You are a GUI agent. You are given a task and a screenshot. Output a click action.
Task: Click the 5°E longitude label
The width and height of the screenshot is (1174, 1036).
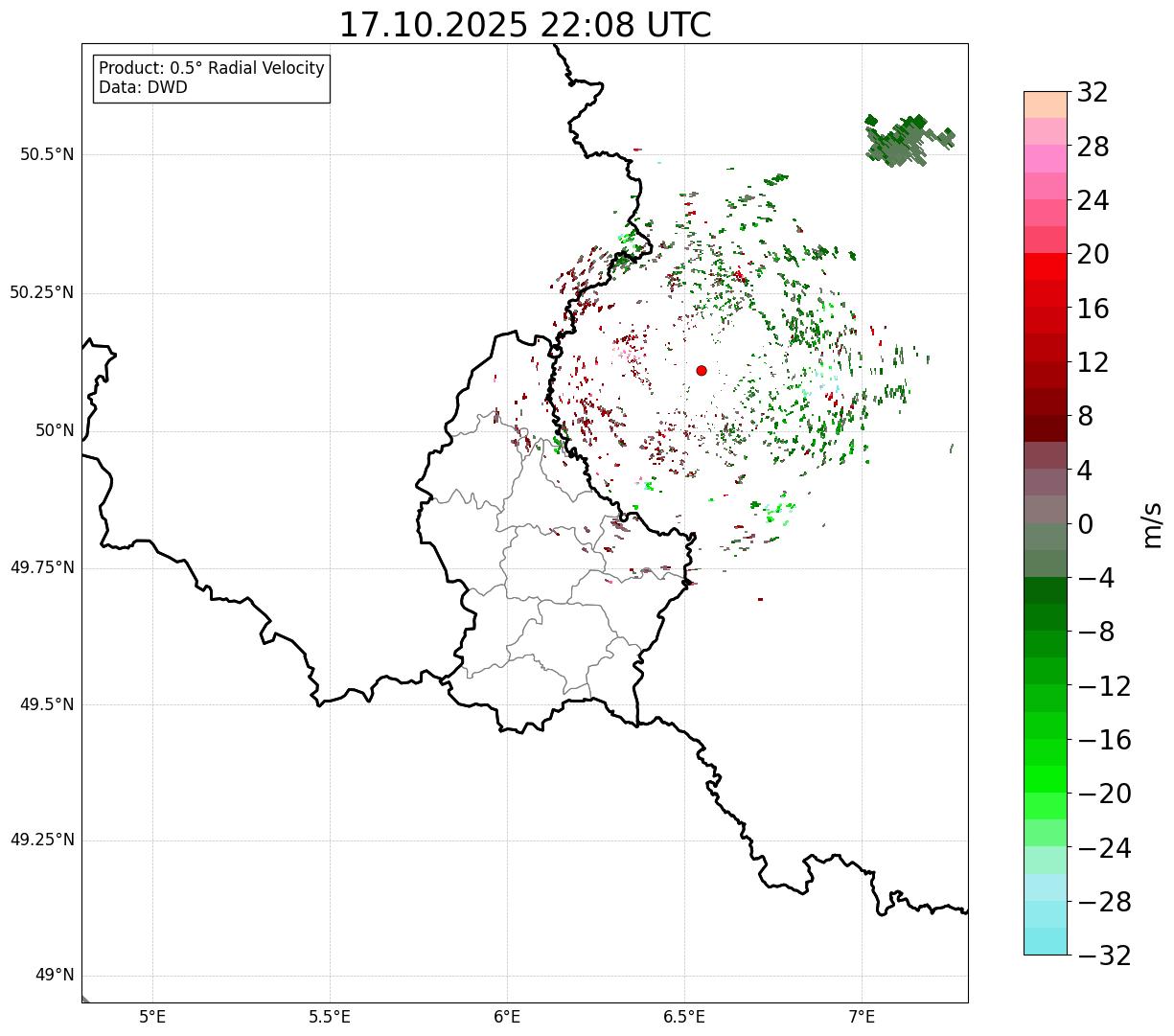pyautogui.click(x=152, y=1016)
